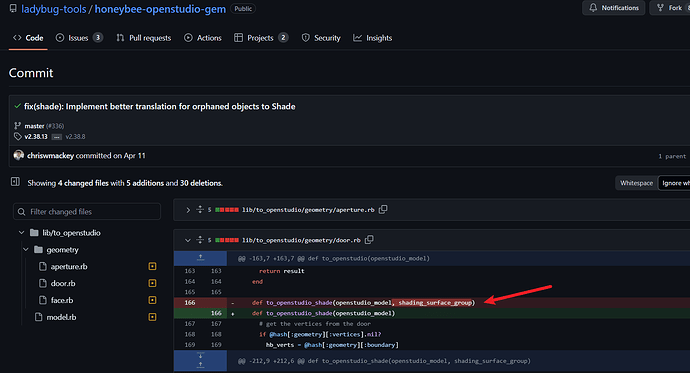The width and height of the screenshot is (690, 373).
Task: Click the chriswmackey avatar image
Action: coord(18,155)
